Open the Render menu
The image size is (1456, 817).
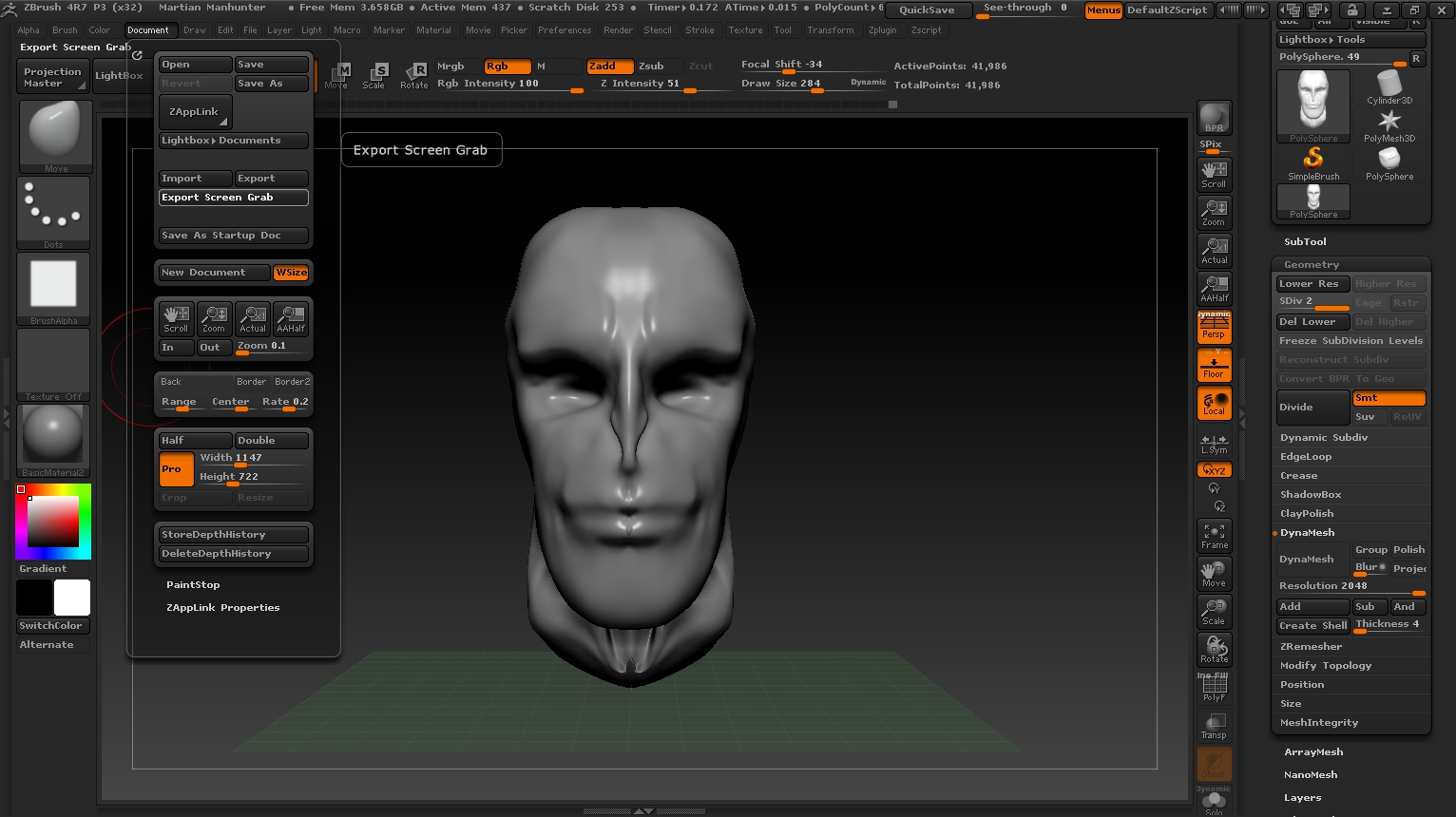[618, 30]
